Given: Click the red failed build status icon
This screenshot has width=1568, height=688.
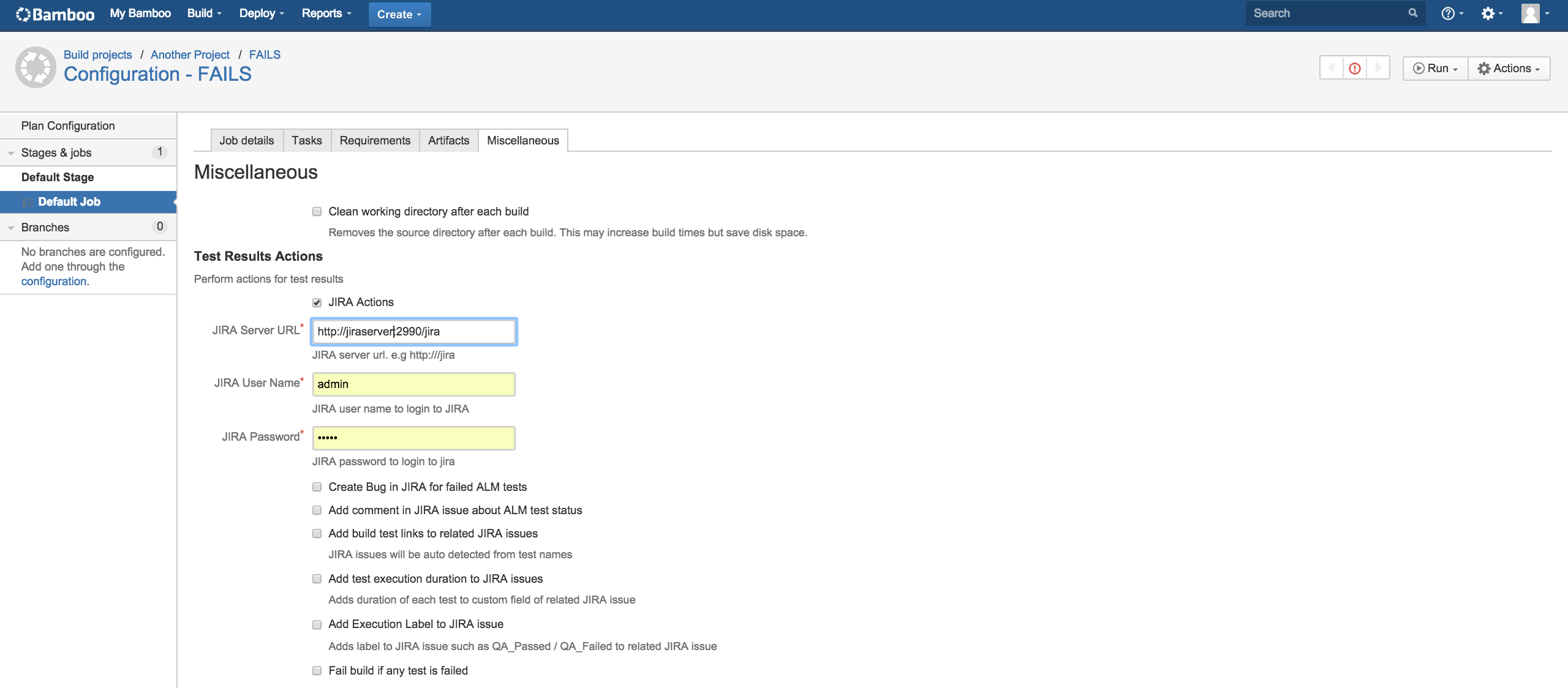Looking at the screenshot, I should tap(1355, 68).
